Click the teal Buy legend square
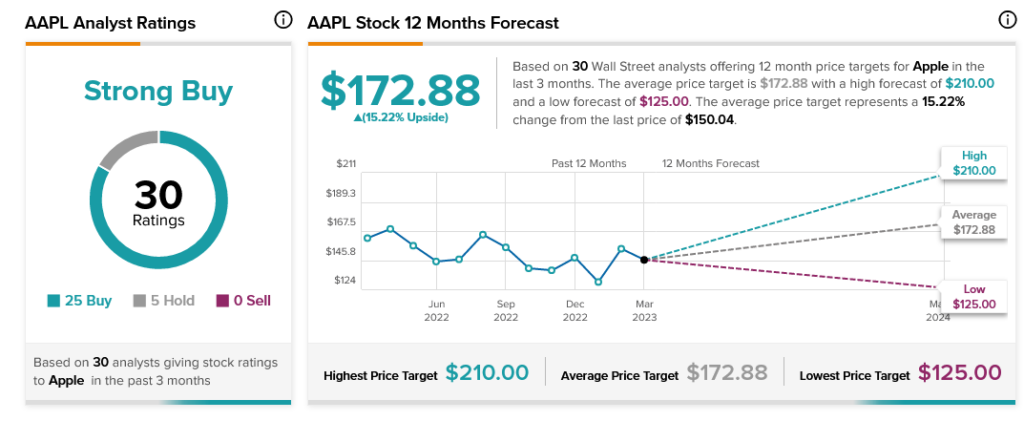Screen dimensions: 1024x421 click(x=54, y=301)
